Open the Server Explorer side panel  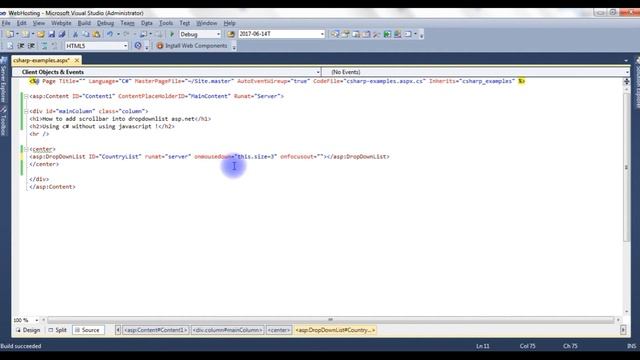point(4,81)
